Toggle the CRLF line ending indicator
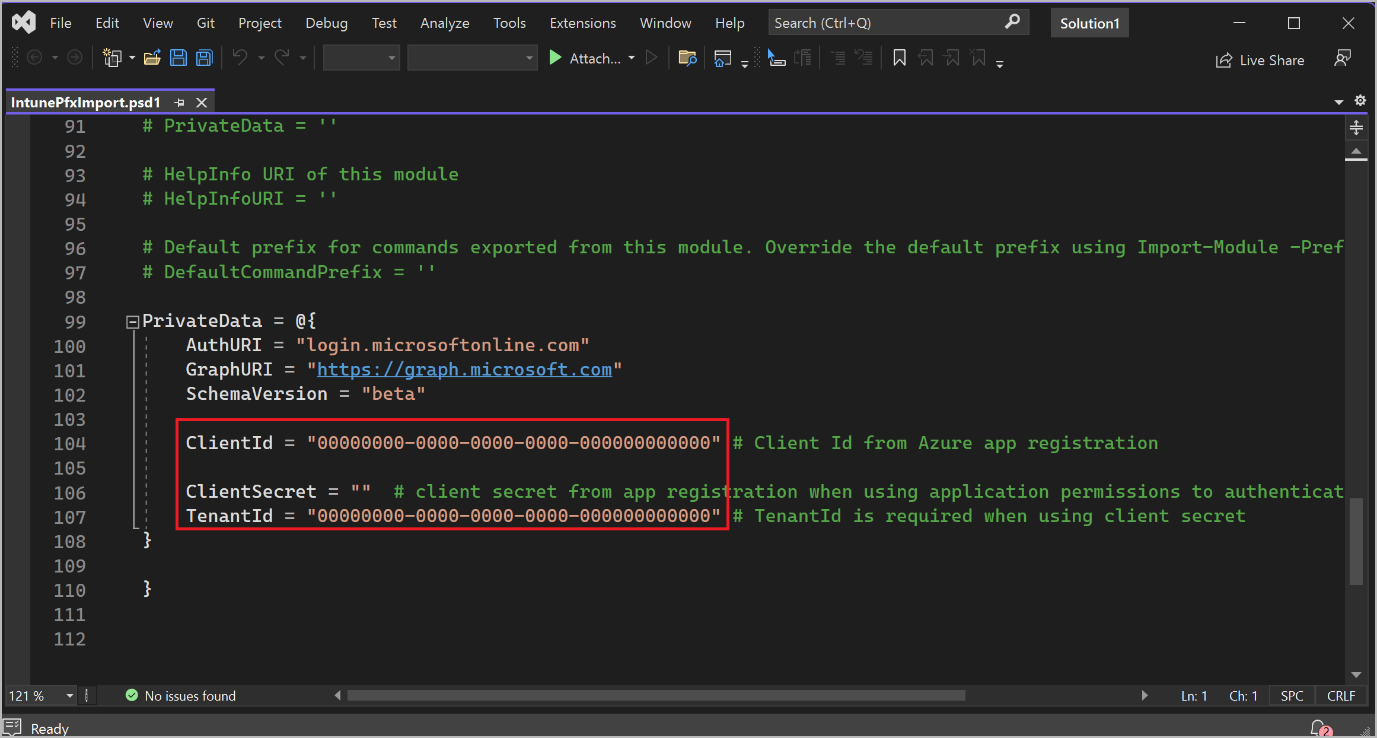Viewport: 1377px width, 738px height. 1341,696
